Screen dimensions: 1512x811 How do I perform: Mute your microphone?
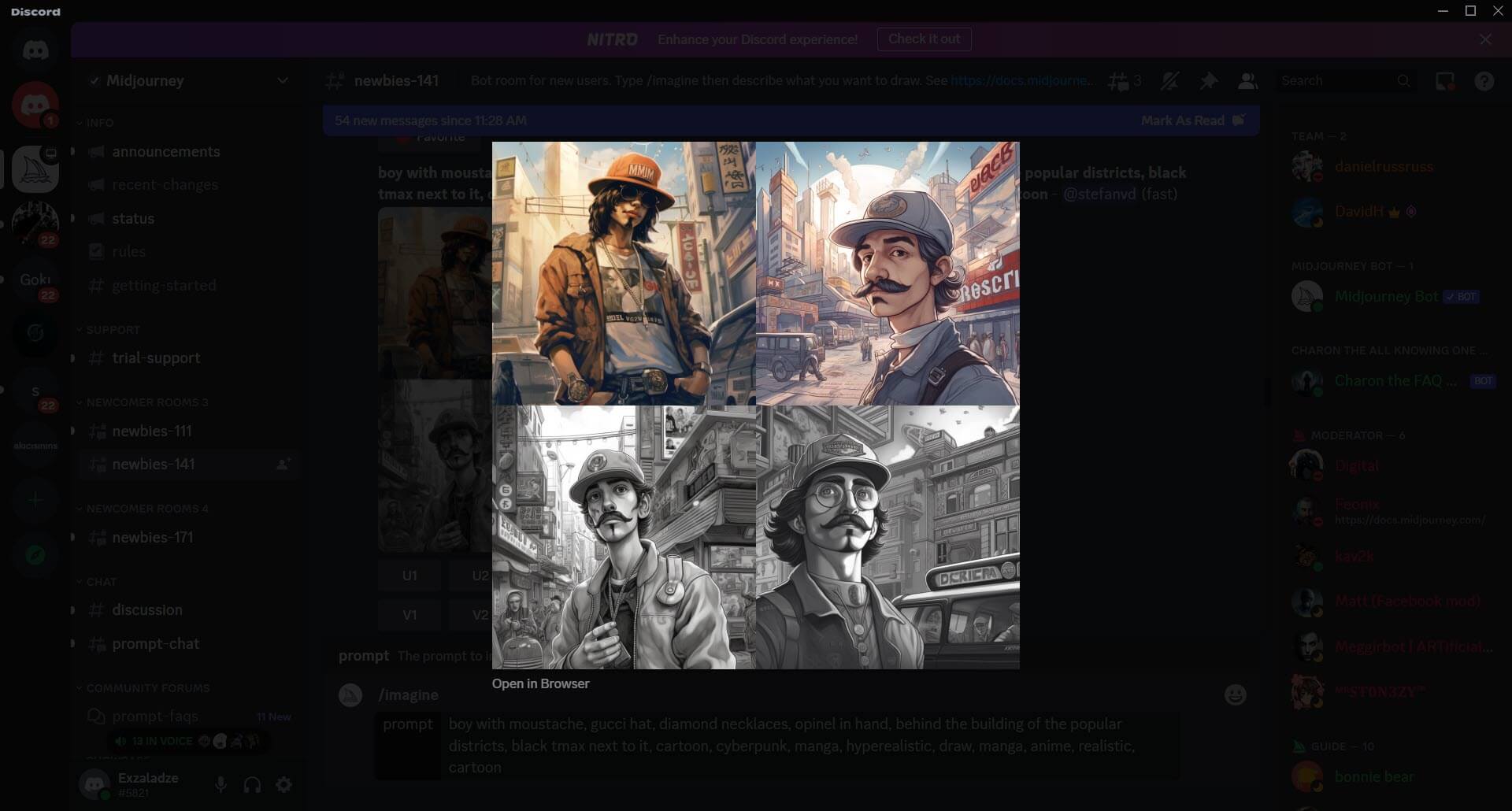click(220, 784)
